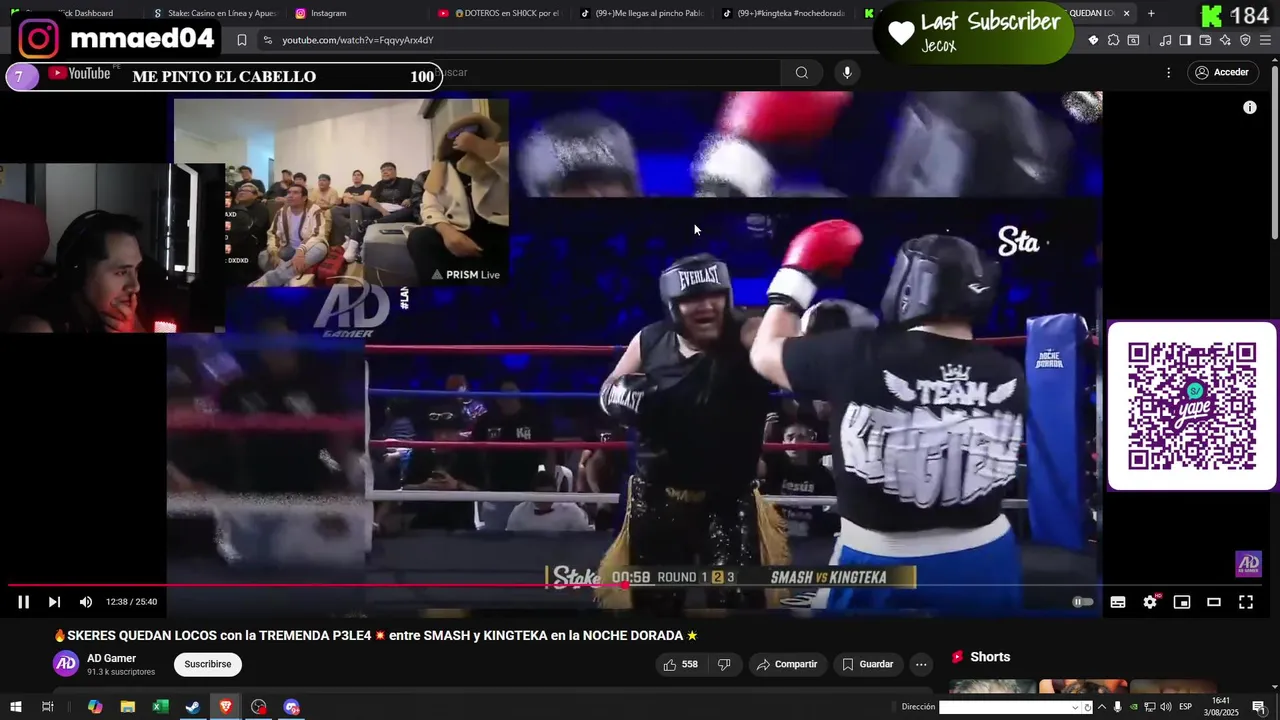Open Steam from the taskbar
The width and height of the screenshot is (1280, 720).
[x=193, y=707]
